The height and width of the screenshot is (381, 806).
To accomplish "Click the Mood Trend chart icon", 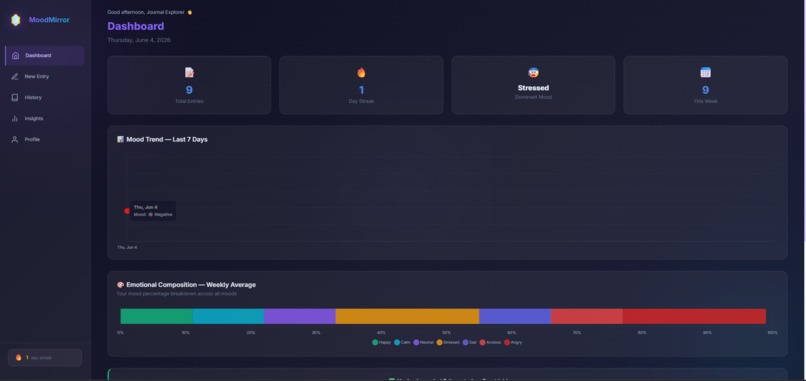I will tap(120, 139).
